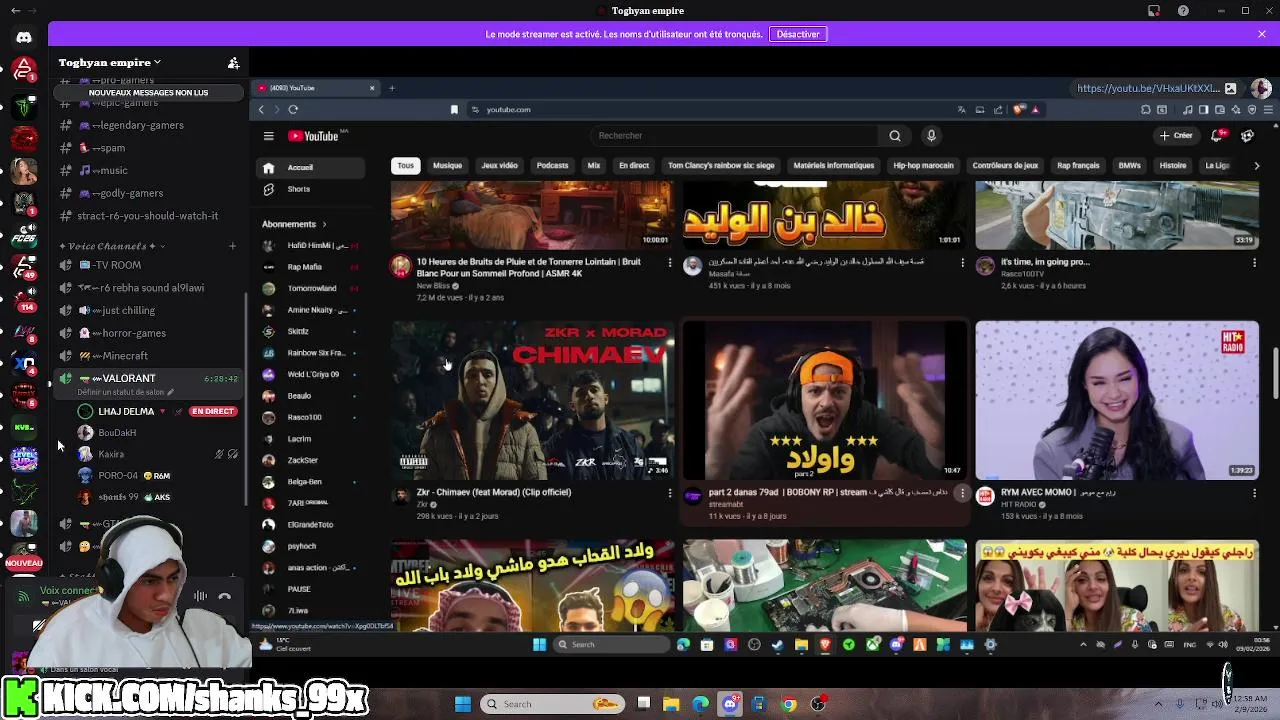Select the Musique filter chip
This screenshot has height=720, width=1280.
point(447,166)
